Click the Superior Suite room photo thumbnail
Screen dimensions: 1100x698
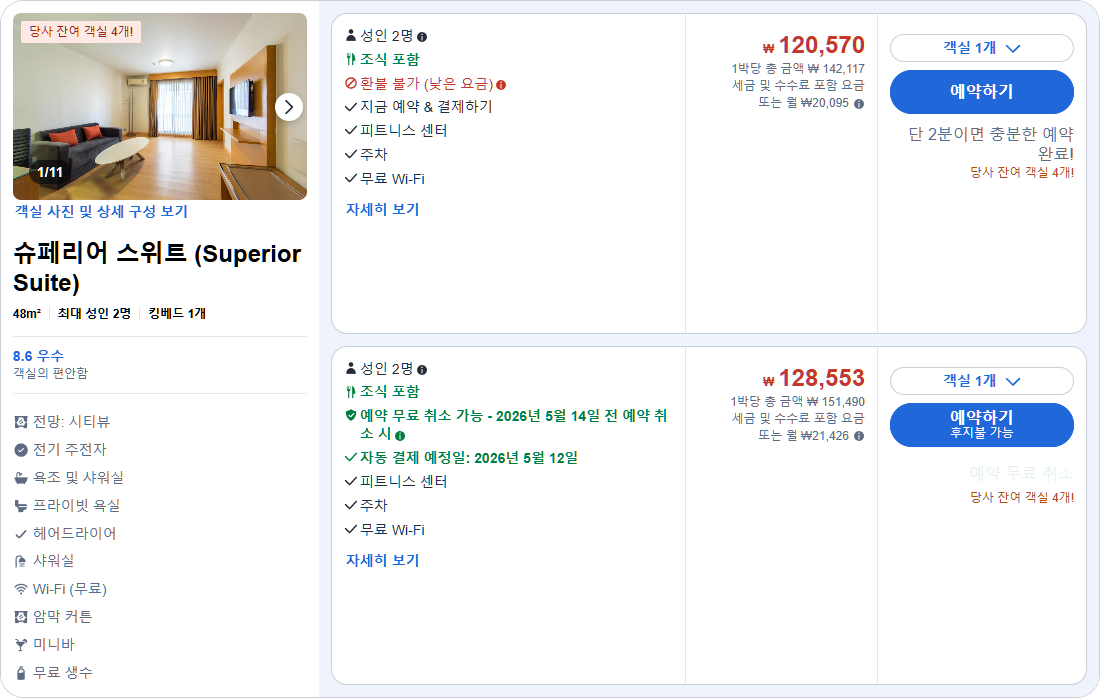coord(160,106)
